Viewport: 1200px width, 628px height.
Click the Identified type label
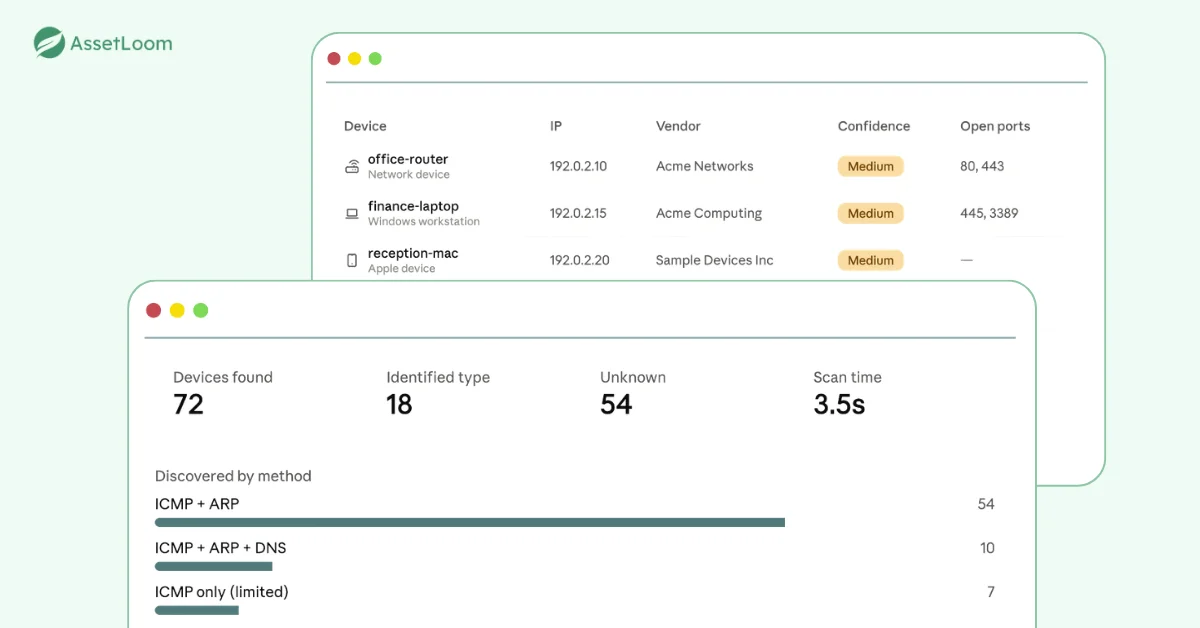pyautogui.click(x=438, y=378)
